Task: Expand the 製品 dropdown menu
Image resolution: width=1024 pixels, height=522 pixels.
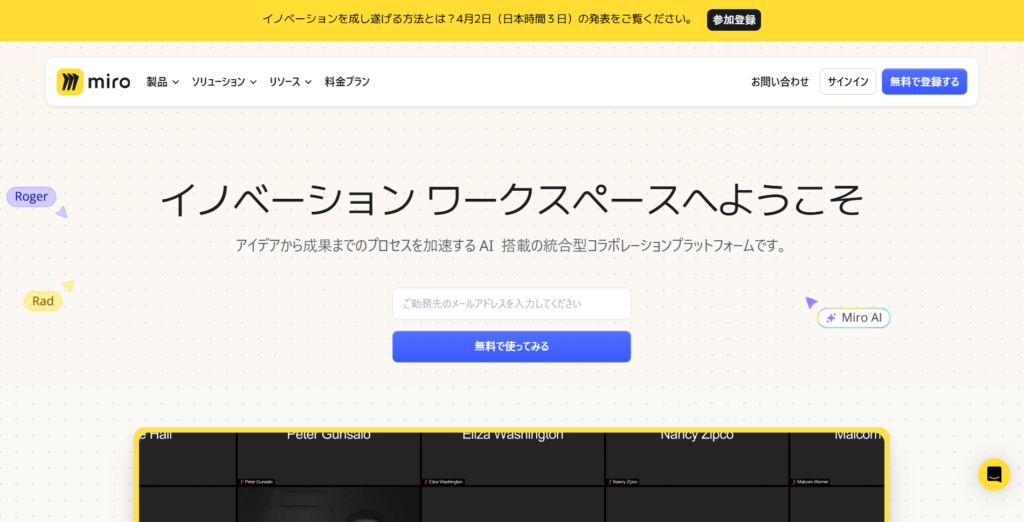Action: 162,82
